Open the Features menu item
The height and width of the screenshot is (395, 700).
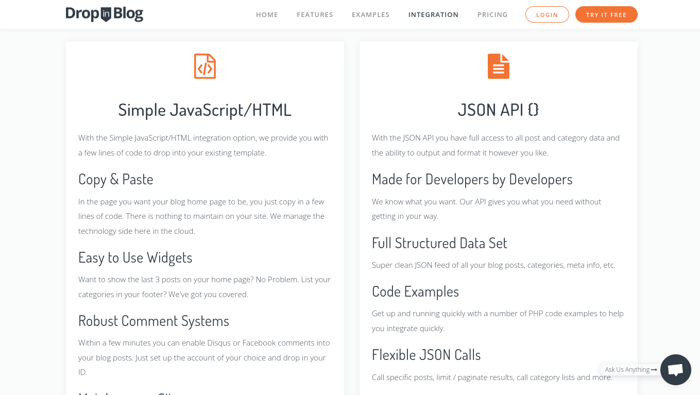click(315, 15)
